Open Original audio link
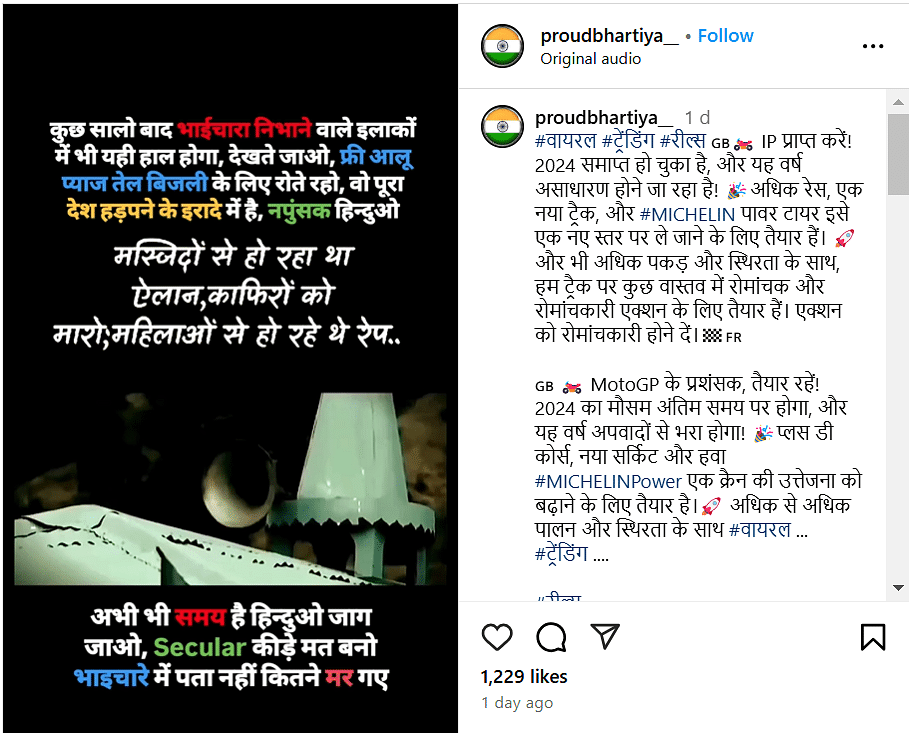This screenshot has width=909, height=733. click(x=590, y=59)
